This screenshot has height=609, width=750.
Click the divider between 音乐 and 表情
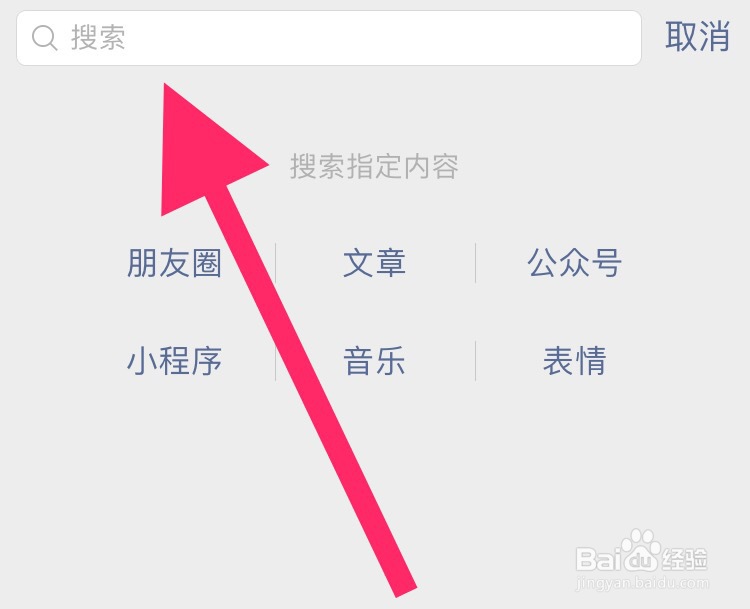tap(475, 361)
